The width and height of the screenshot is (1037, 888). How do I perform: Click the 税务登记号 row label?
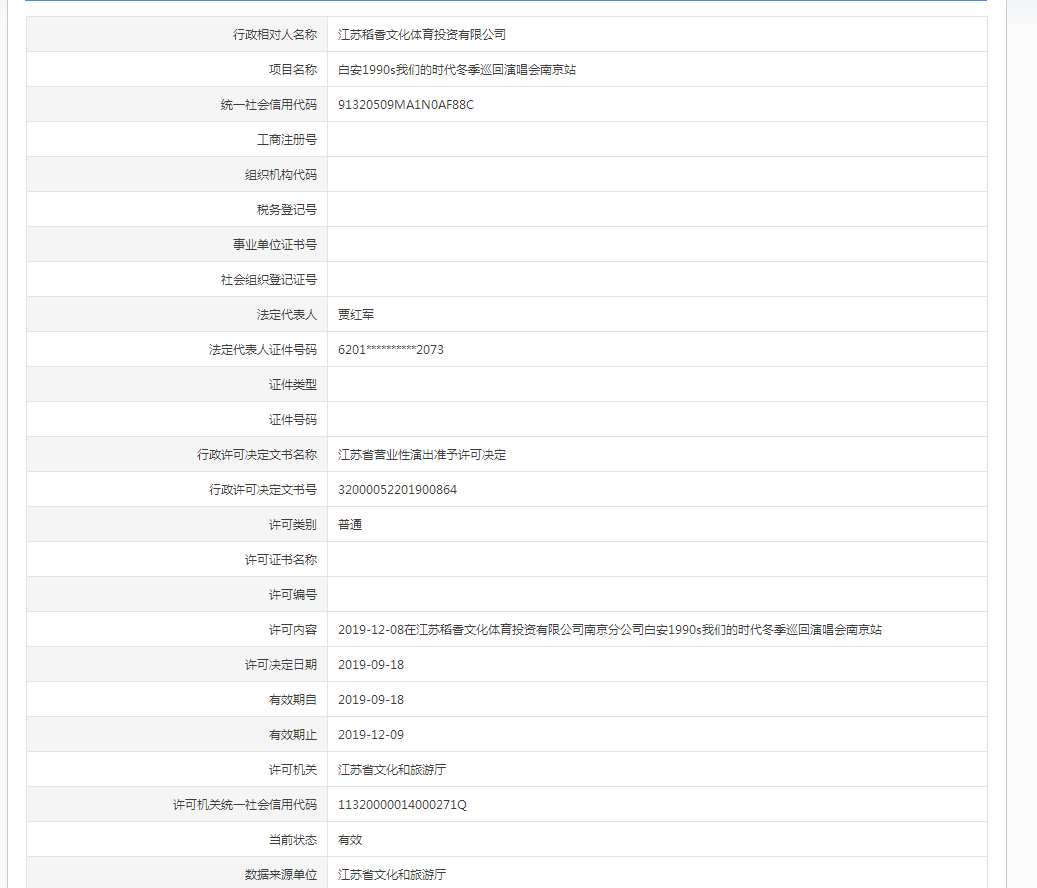287,210
